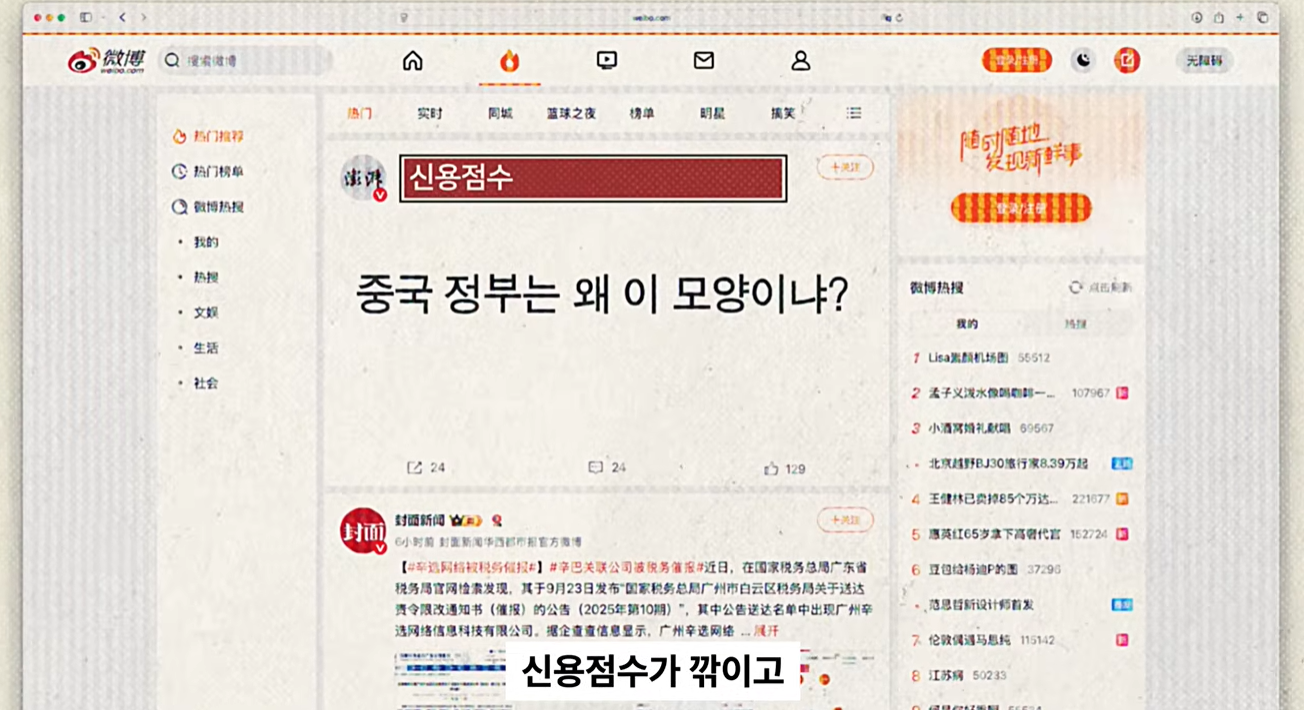Follow the 封面新闻 account
Image resolution: width=1304 pixels, height=710 pixels.
pos(844,520)
